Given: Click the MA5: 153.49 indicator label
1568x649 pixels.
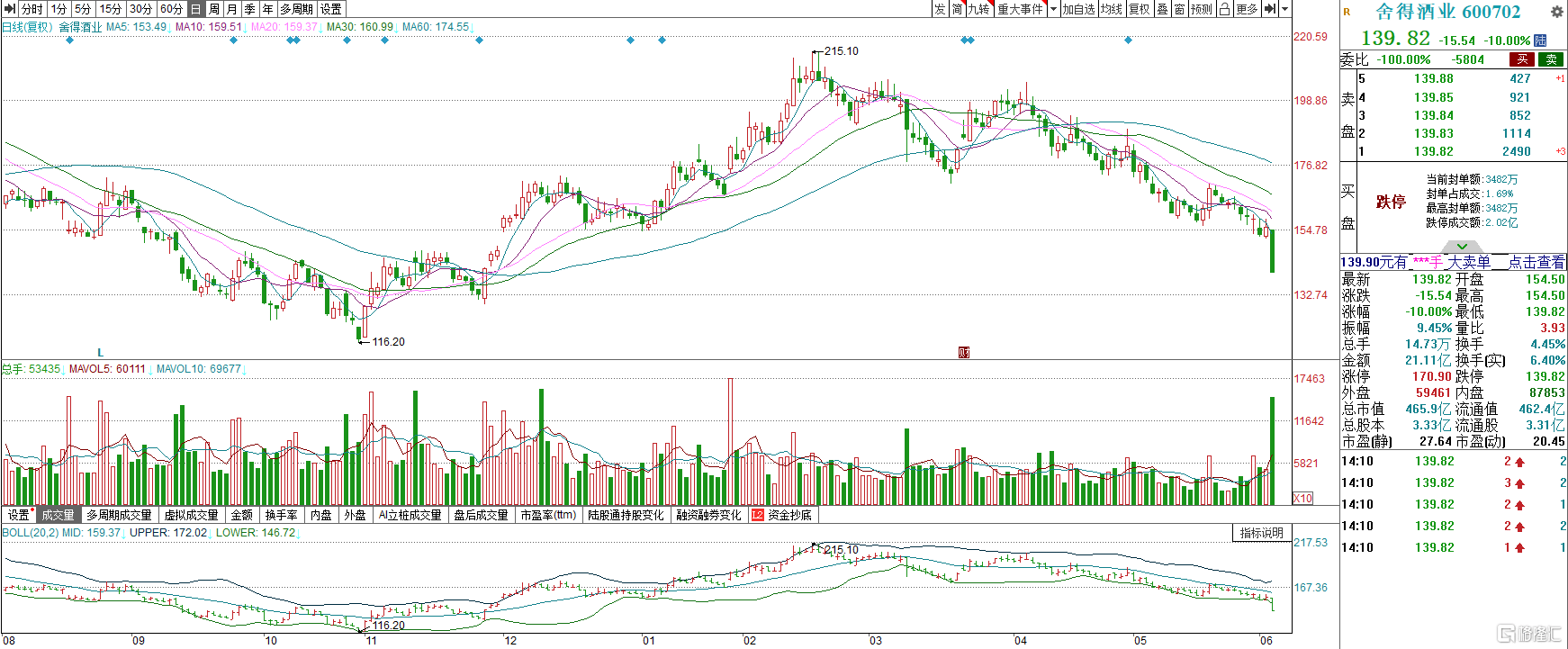Looking at the screenshot, I should (x=136, y=27).
